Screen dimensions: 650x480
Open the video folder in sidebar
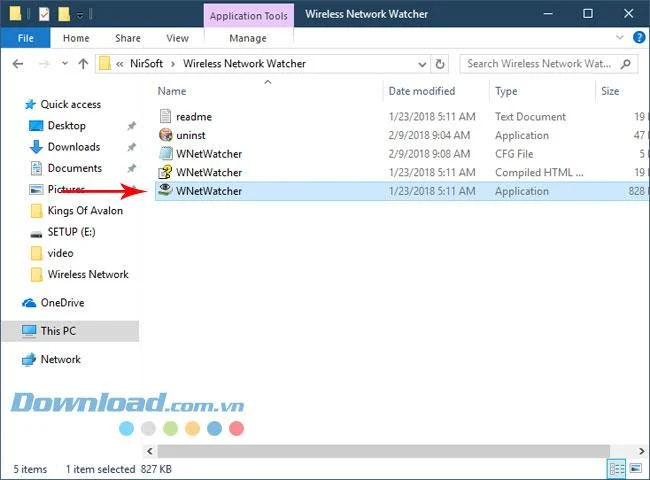[x=60, y=253]
